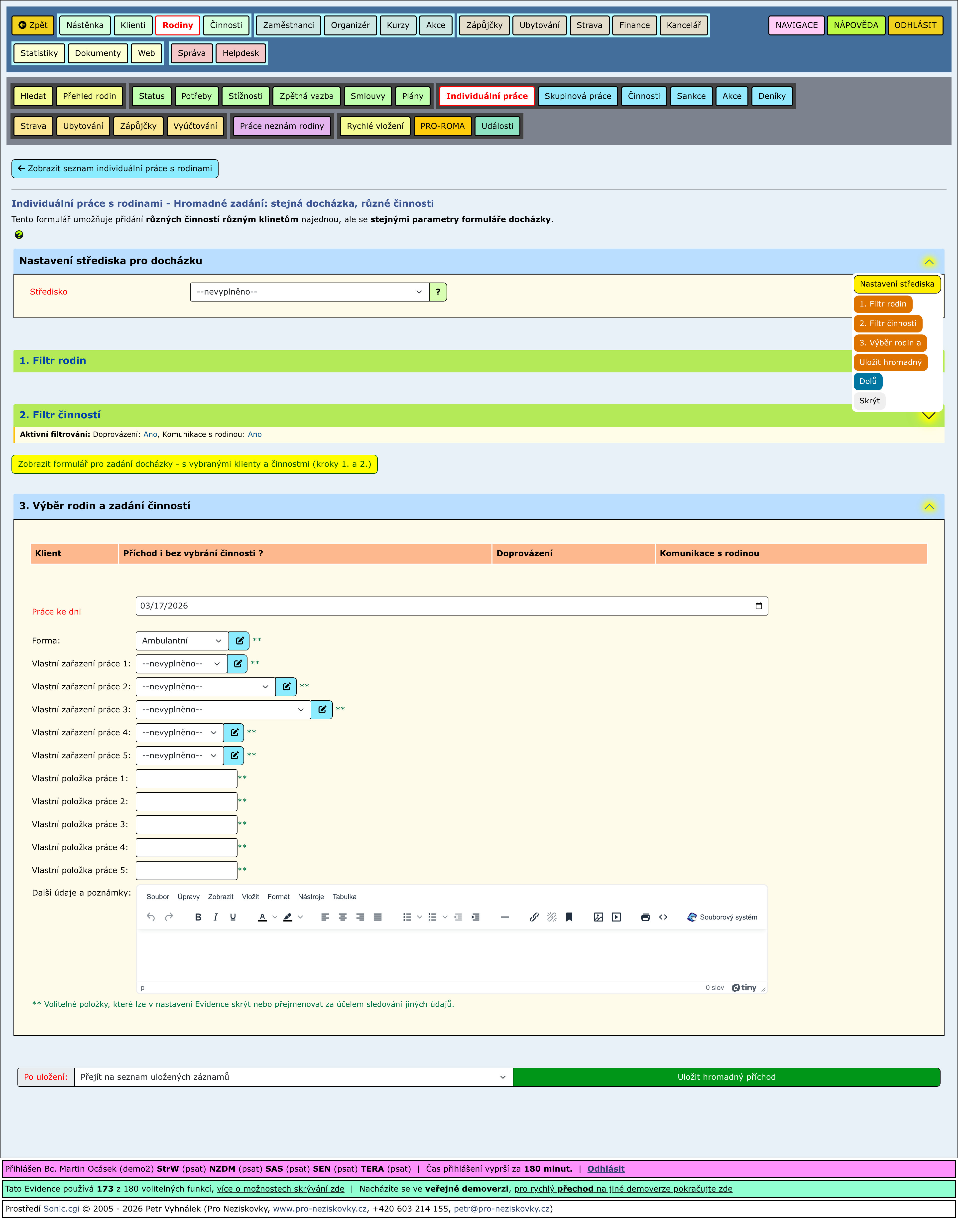Click the yellow Zobrazit formulář pro zadání docházky button

click(x=195, y=464)
